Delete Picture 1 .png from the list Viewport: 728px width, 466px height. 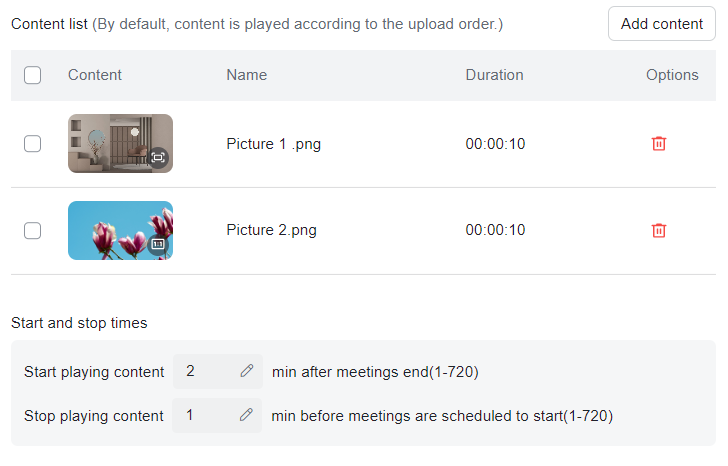(x=658, y=144)
